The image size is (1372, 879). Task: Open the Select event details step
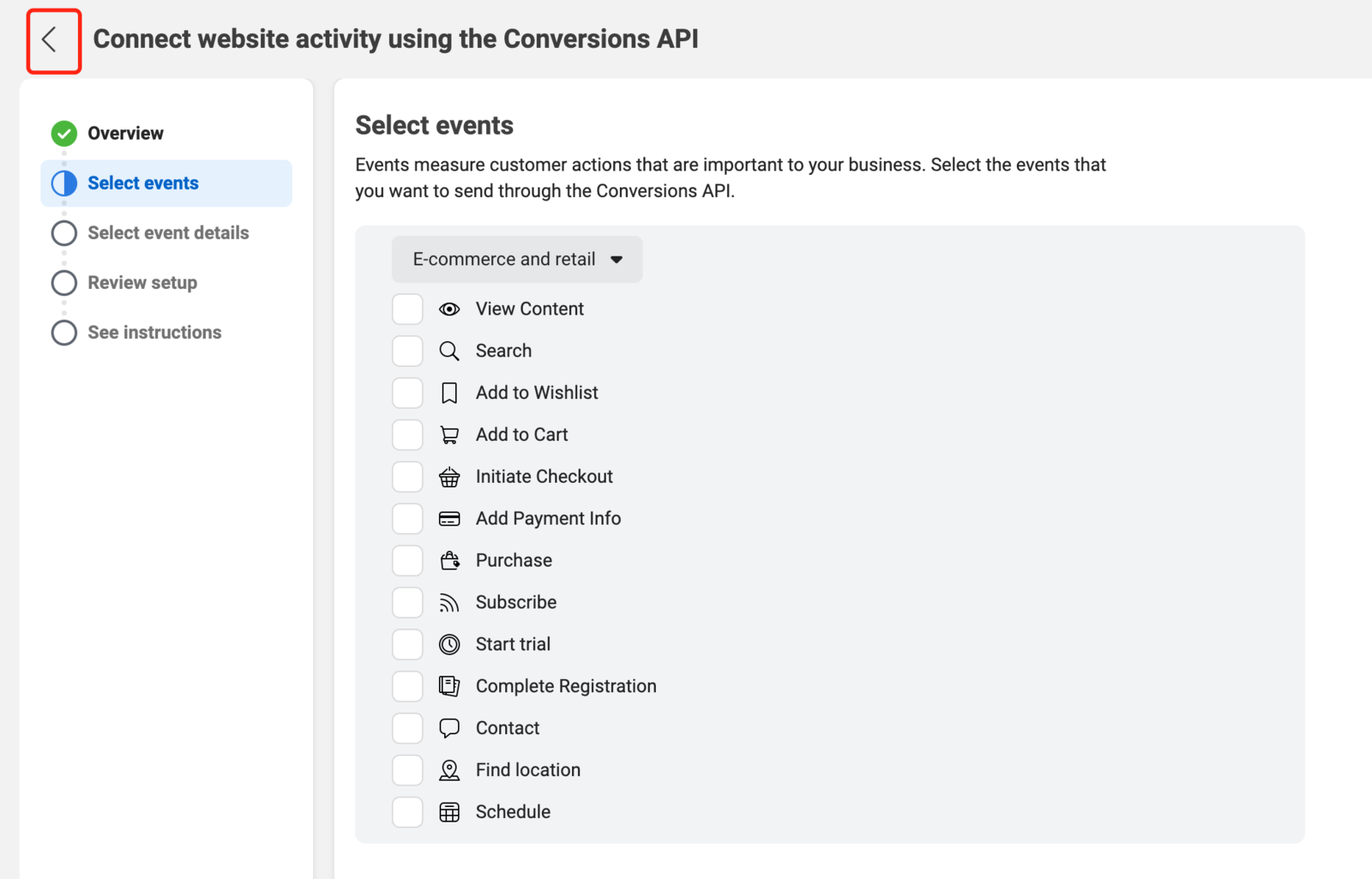pyautogui.click(x=168, y=233)
